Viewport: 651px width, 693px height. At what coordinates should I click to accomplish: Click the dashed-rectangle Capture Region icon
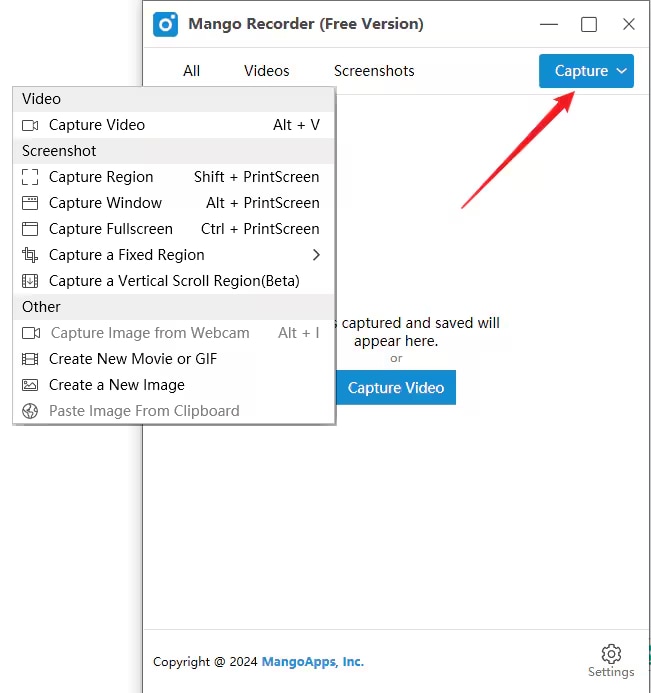click(30, 177)
